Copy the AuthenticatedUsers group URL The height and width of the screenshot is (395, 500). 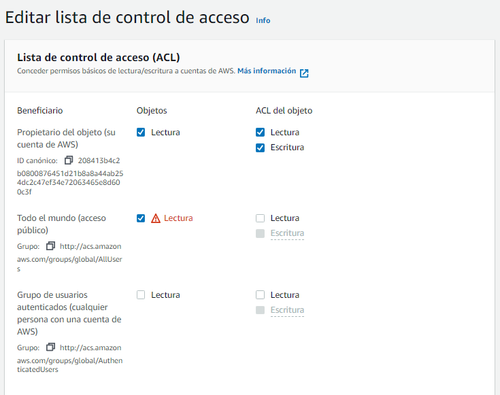51,347
